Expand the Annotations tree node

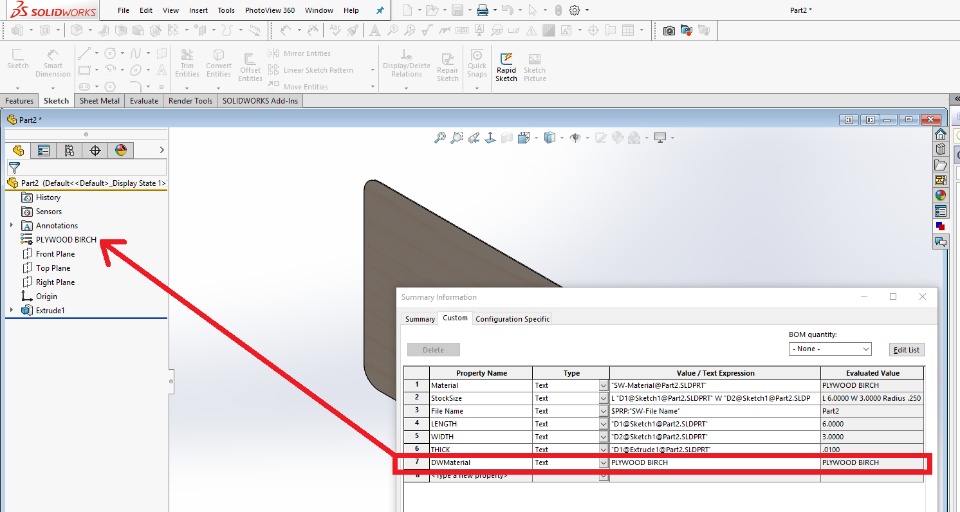click(x=11, y=225)
